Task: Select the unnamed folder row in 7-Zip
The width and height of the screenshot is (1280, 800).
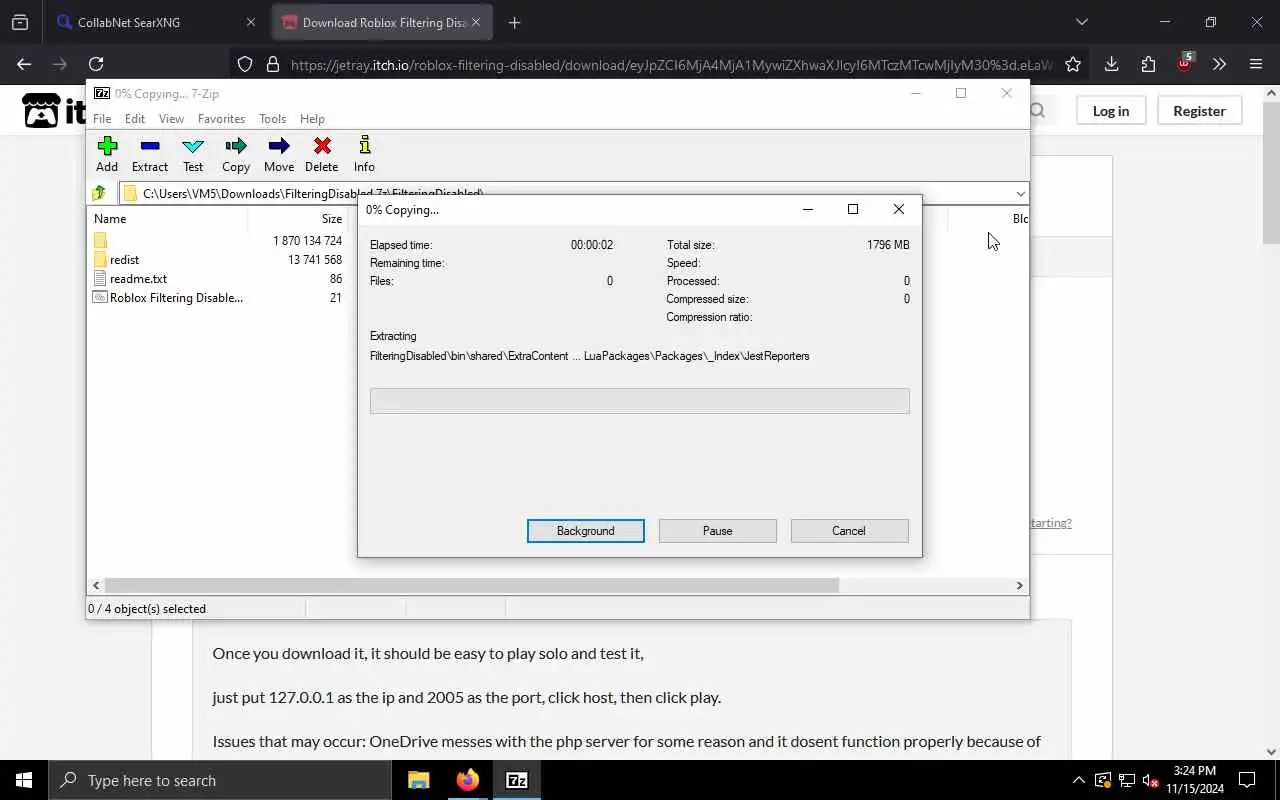Action: [x=100, y=241]
